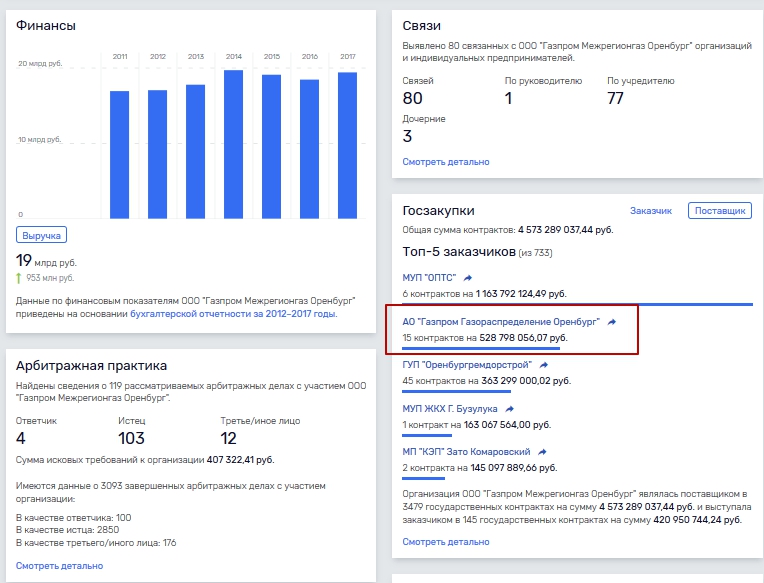
Task: Select the 2014 revenue bar in chart
Action: pos(233,144)
